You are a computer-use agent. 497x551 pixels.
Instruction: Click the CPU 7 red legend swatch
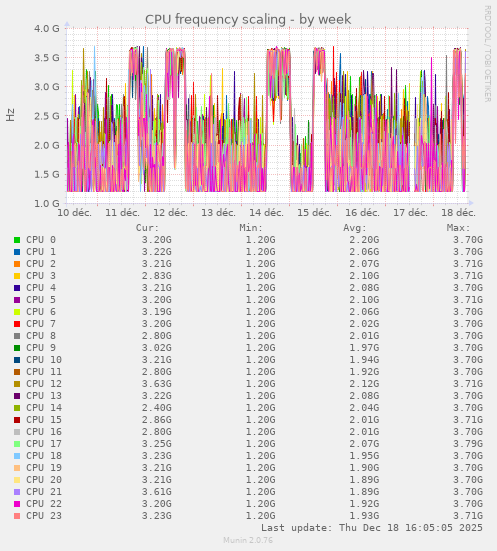17,324
